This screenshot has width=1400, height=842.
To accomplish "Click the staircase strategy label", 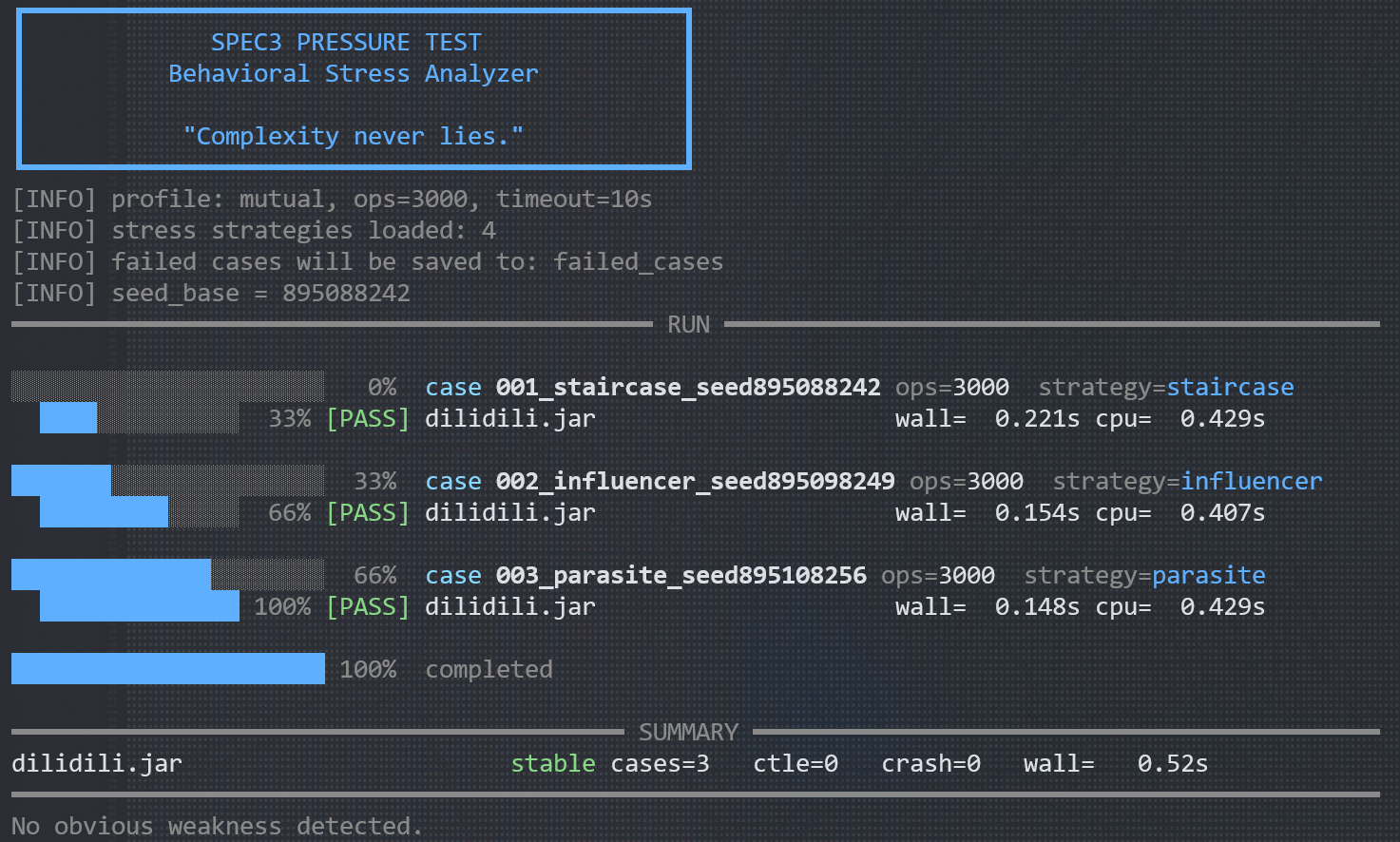I will point(1230,388).
